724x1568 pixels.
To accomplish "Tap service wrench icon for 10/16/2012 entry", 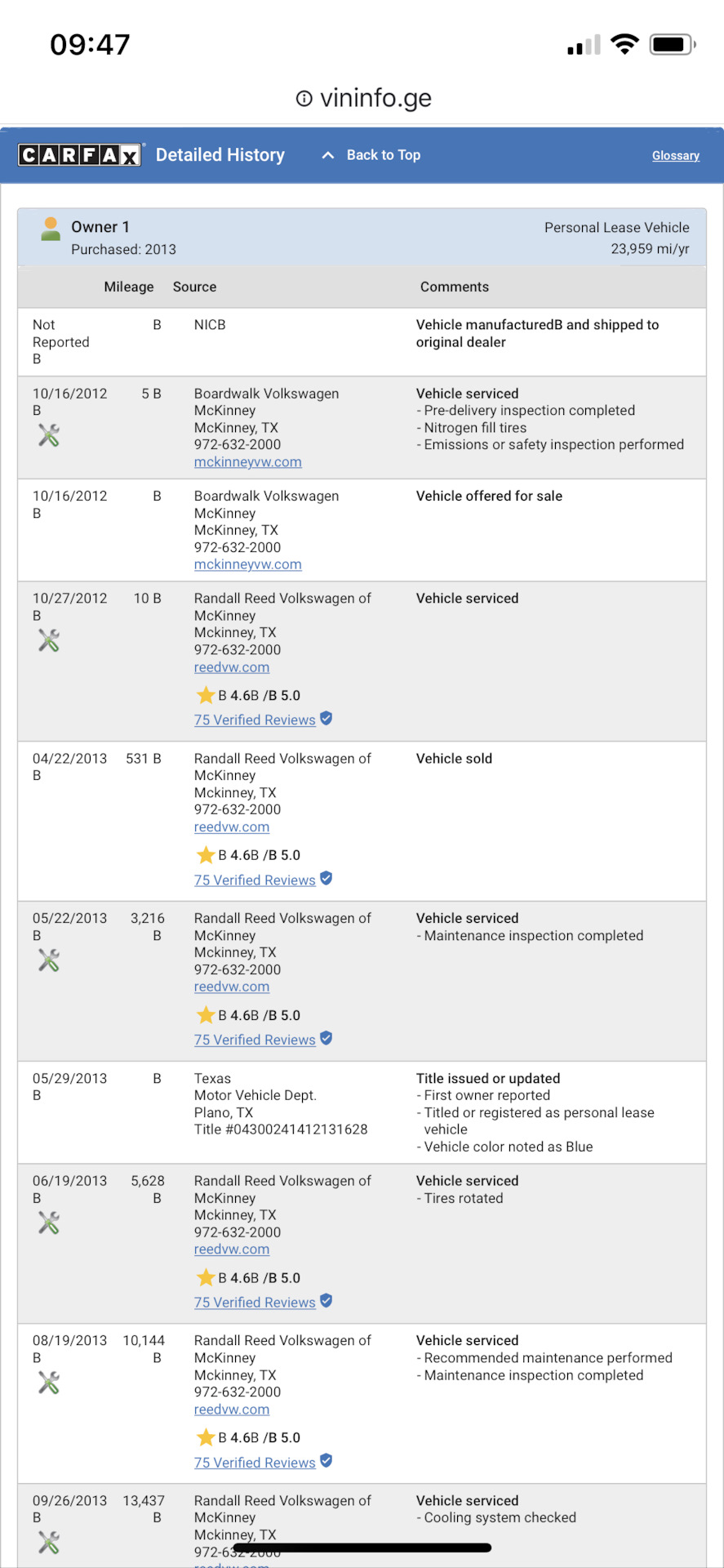I will pyautogui.click(x=49, y=435).
